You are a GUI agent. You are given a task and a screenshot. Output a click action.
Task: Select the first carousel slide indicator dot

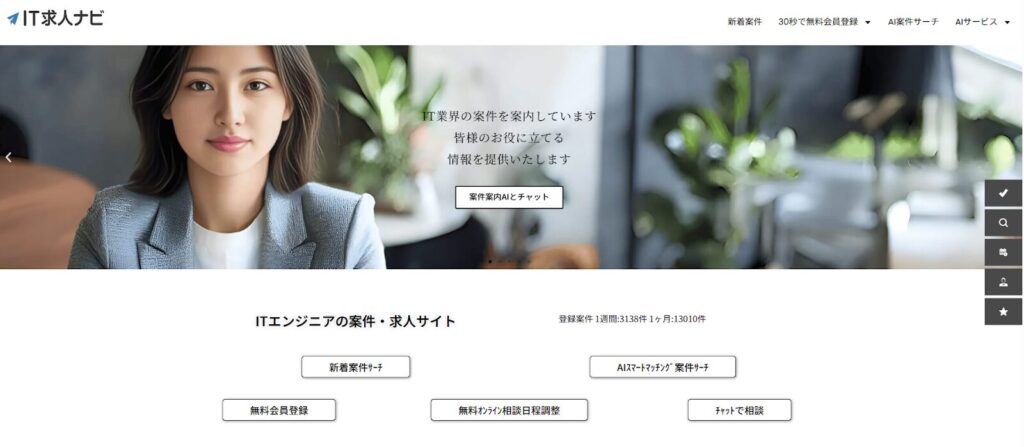point(490,261)
